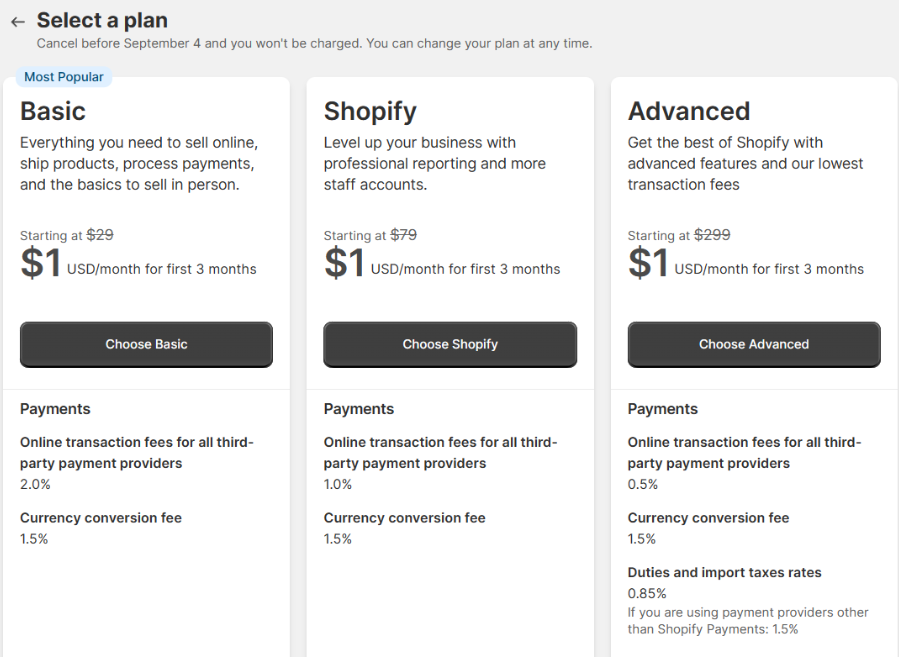This screenshot has width=899, height=657.
Task: Click the $1 price on Shopify plan
Action: pyautogui.click(x=344, y=263)
